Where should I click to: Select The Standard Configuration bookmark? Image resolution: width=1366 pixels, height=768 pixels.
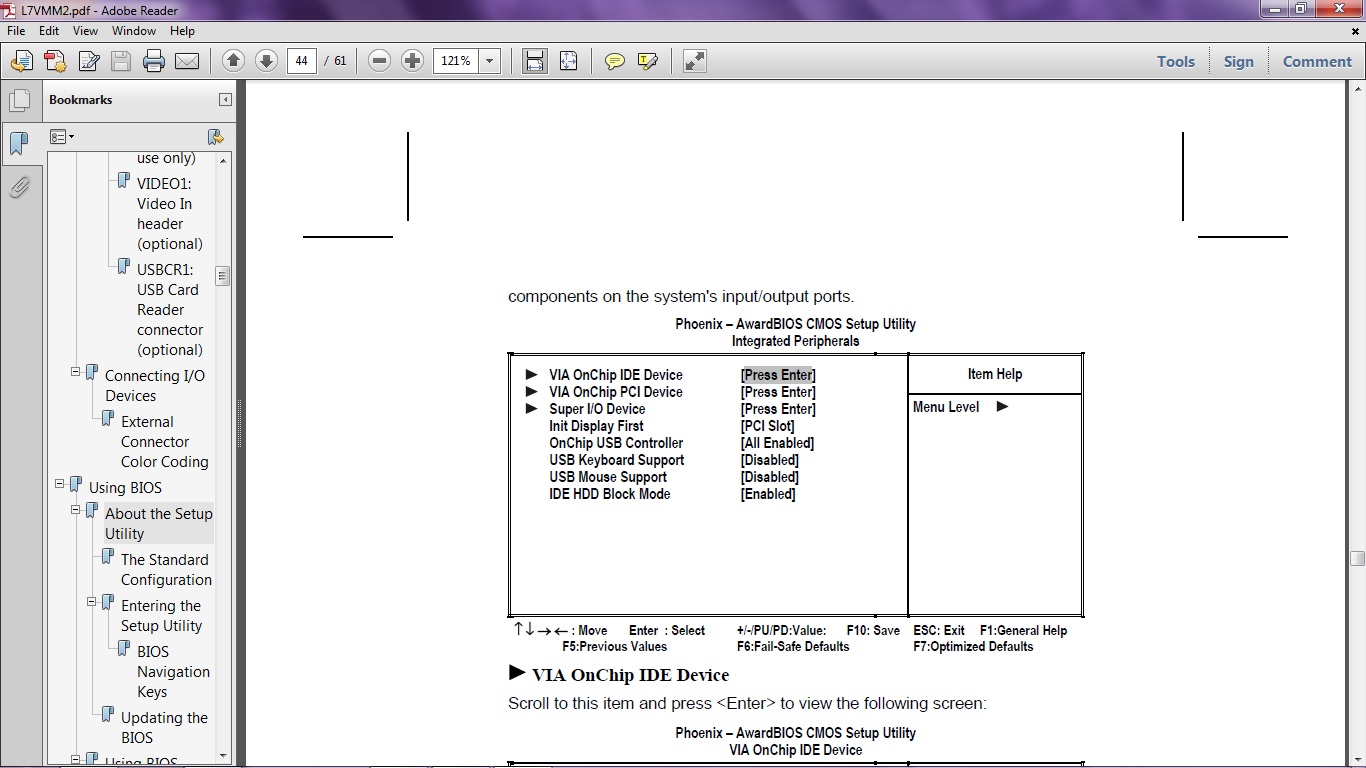166,570
